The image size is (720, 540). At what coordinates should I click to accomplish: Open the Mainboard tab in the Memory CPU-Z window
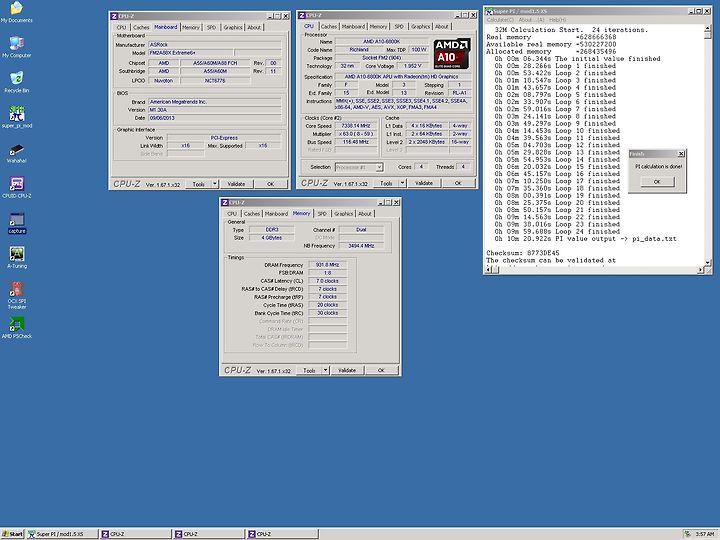(x=276, y=214)
